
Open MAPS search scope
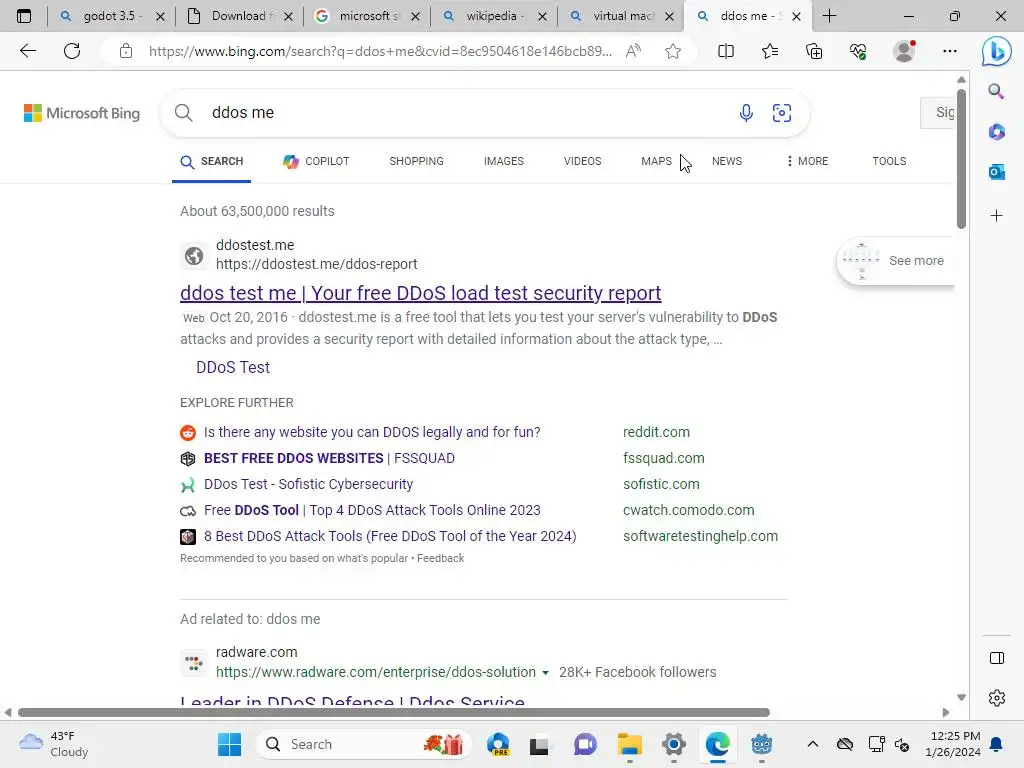656,161
